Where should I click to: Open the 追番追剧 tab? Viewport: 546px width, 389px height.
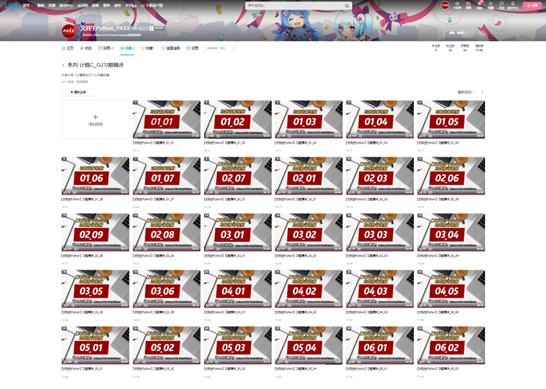[x=171, y=48]
